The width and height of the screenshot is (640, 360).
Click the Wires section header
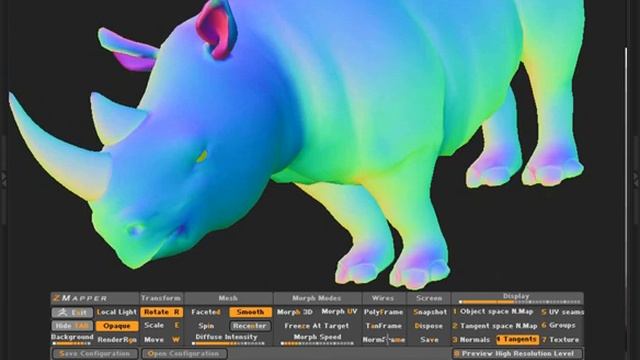point(383,298)
